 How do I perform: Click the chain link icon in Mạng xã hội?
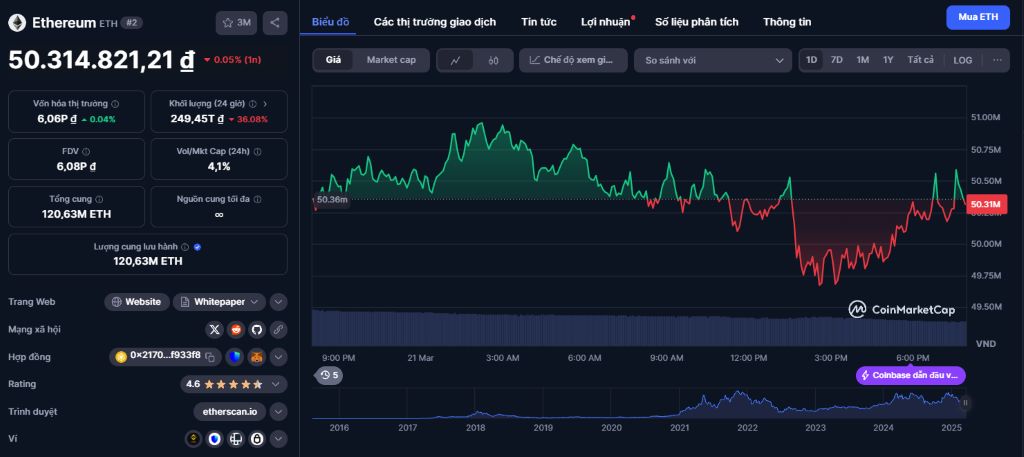point(278,330)
